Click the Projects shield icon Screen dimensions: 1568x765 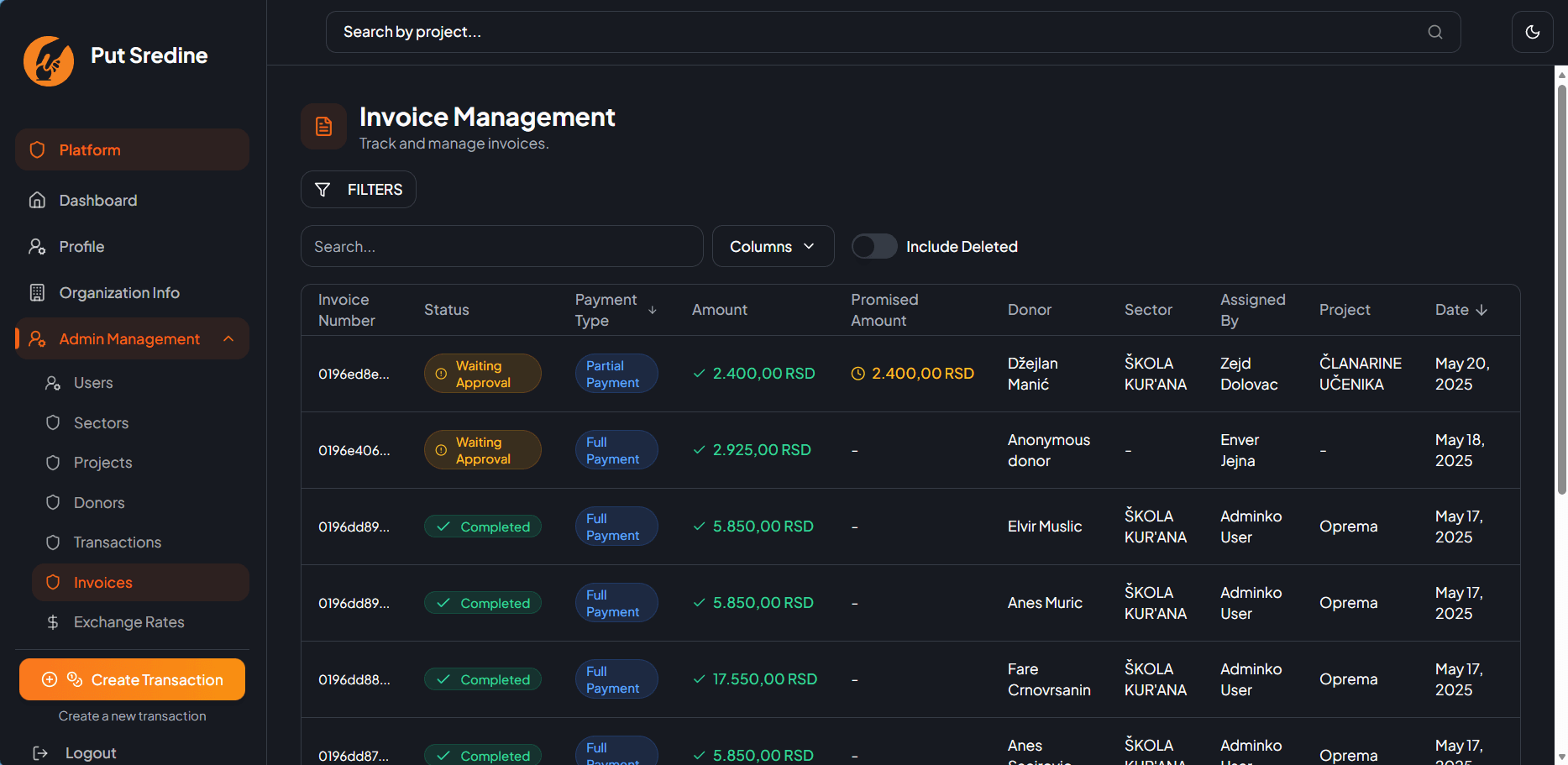[53, 463]
